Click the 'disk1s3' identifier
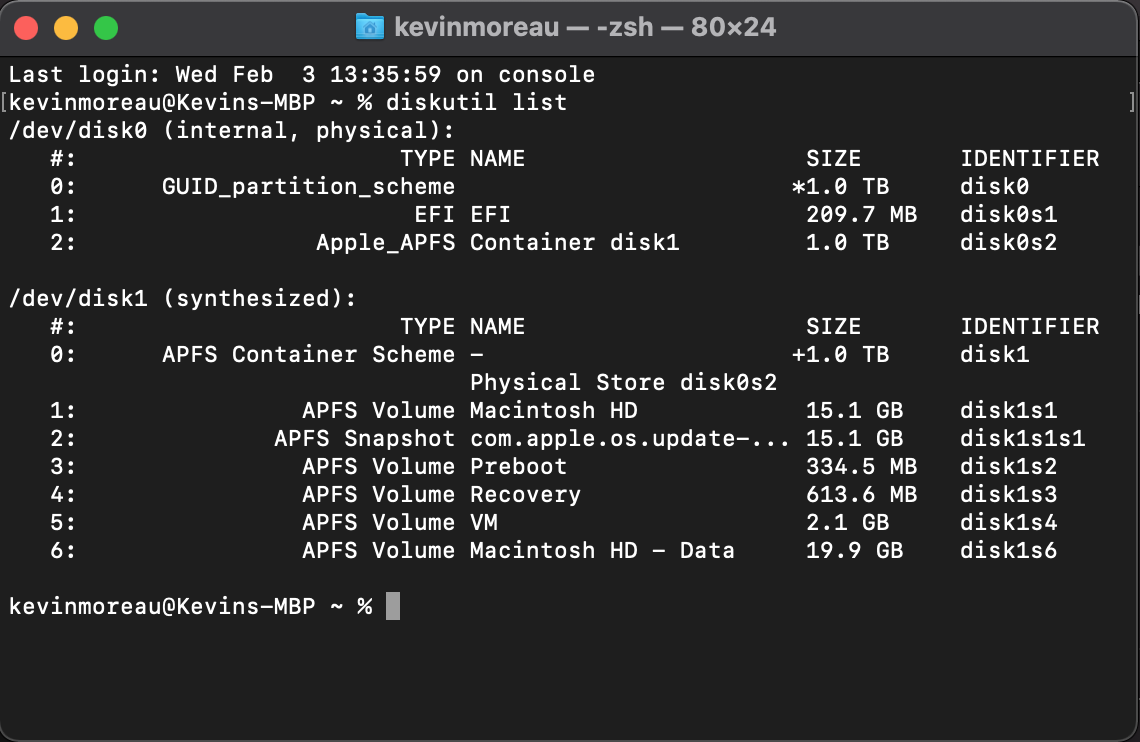The width and height of the screenshot is (1140, 742). pyautogui.click(x=1008, y=495)
